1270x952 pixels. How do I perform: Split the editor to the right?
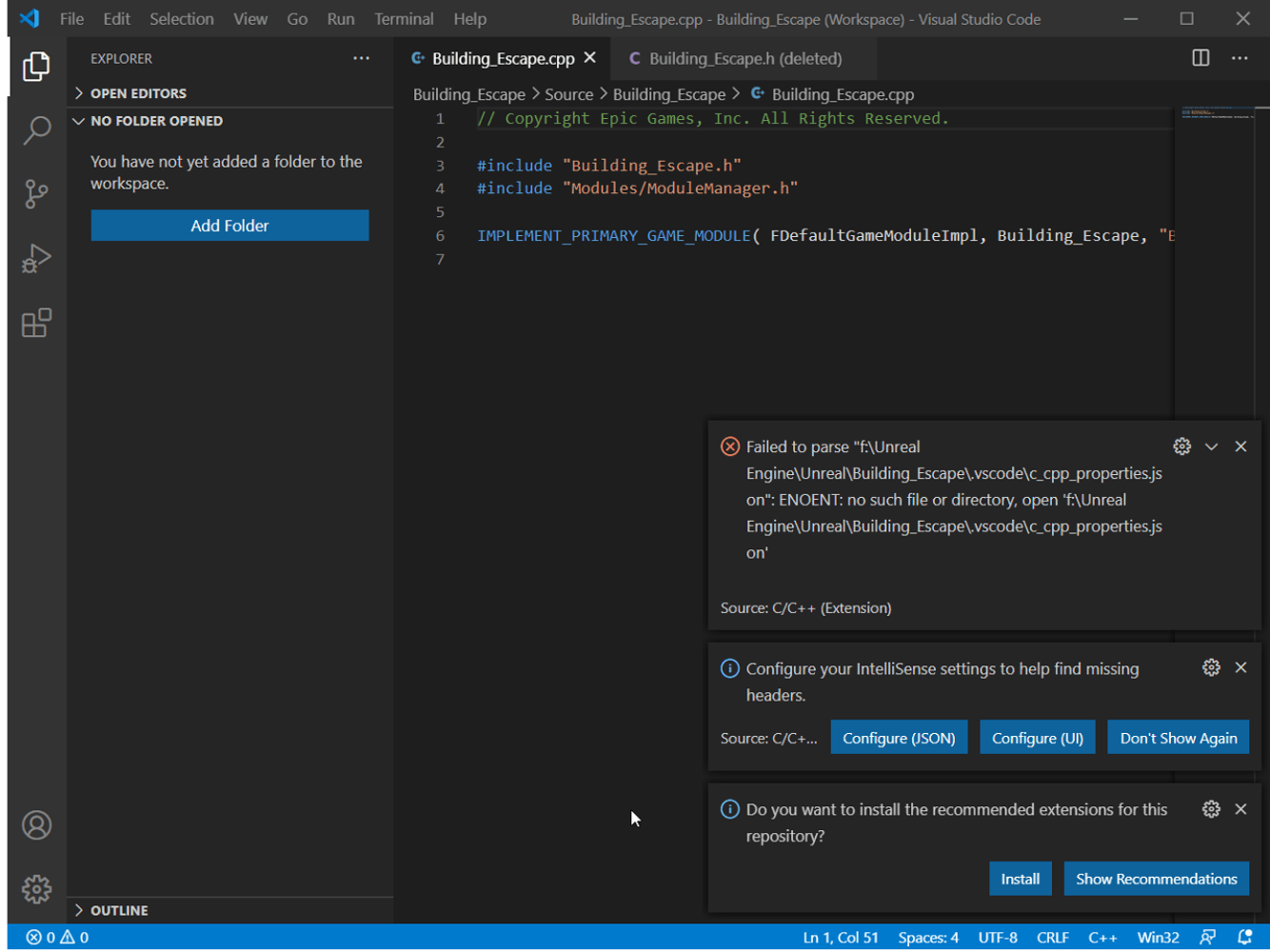point(1201,58)
